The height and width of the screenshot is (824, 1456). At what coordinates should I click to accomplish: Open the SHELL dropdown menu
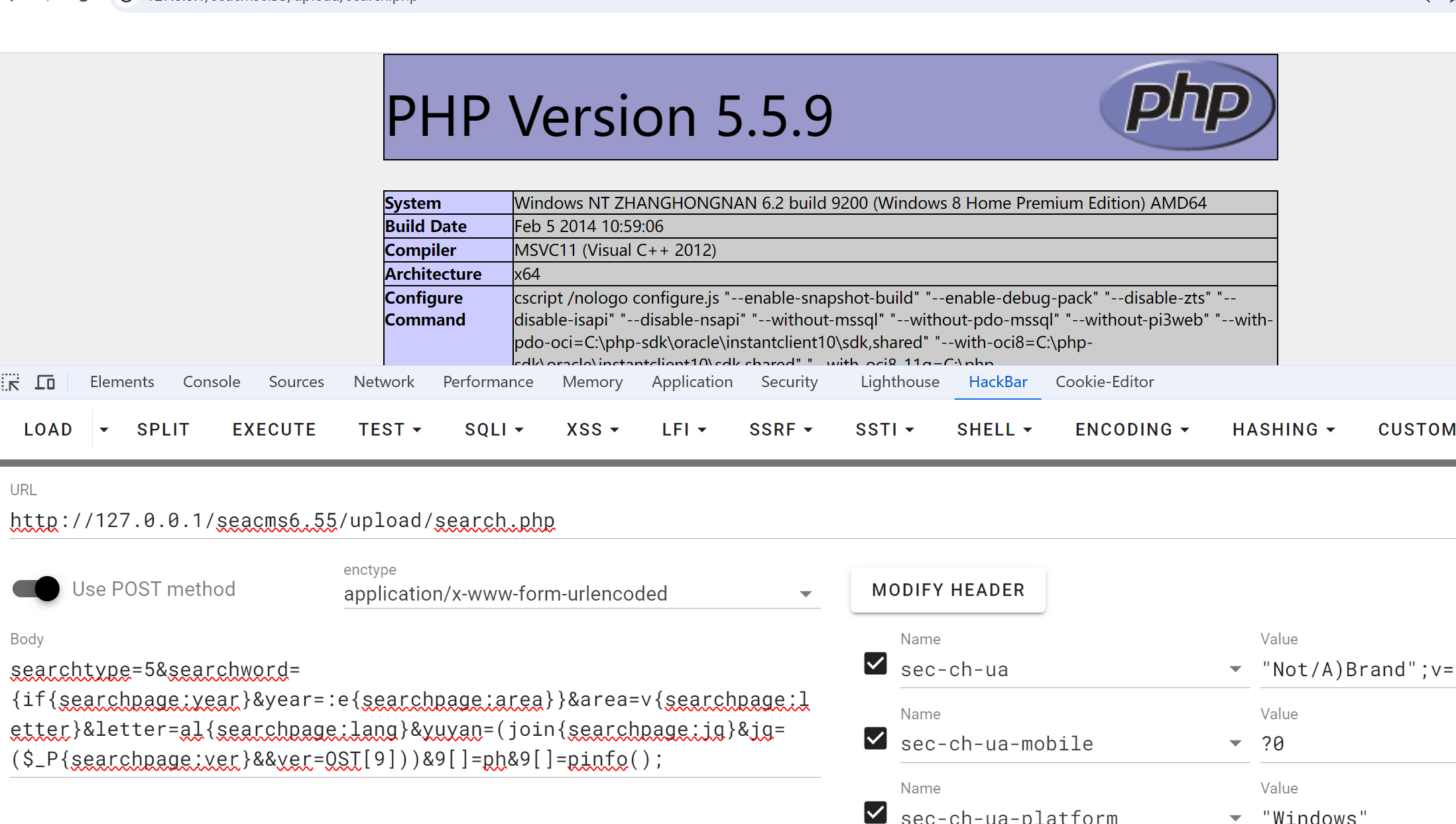tap(995, 430)
